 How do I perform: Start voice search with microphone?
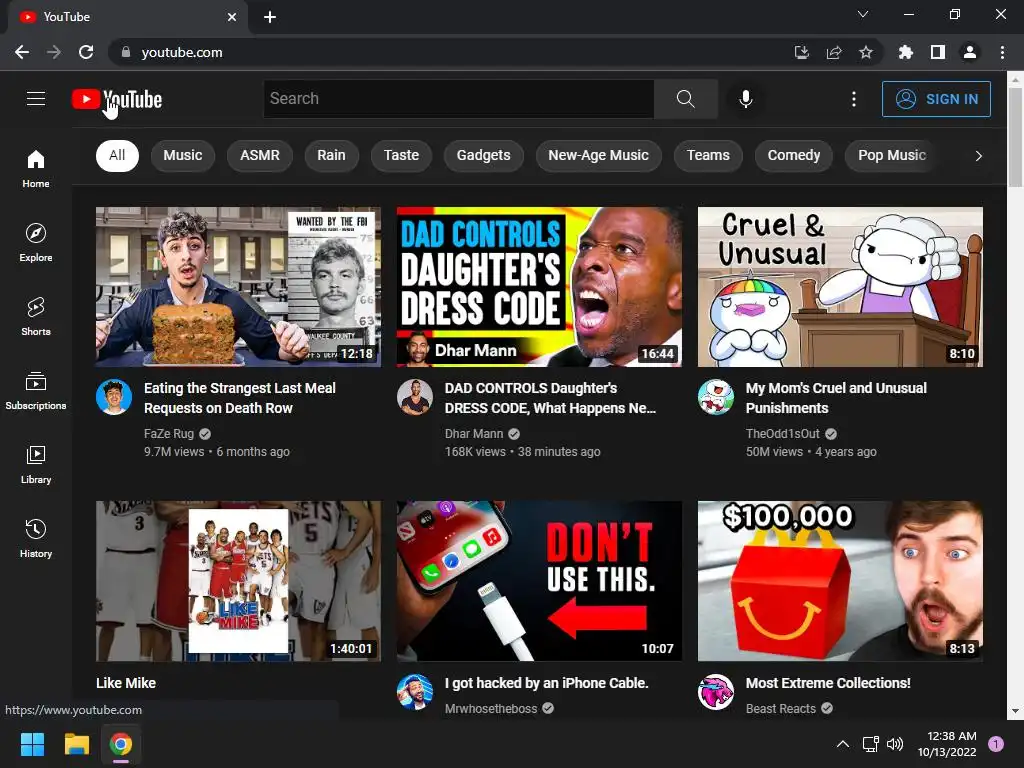click(746, 99)
